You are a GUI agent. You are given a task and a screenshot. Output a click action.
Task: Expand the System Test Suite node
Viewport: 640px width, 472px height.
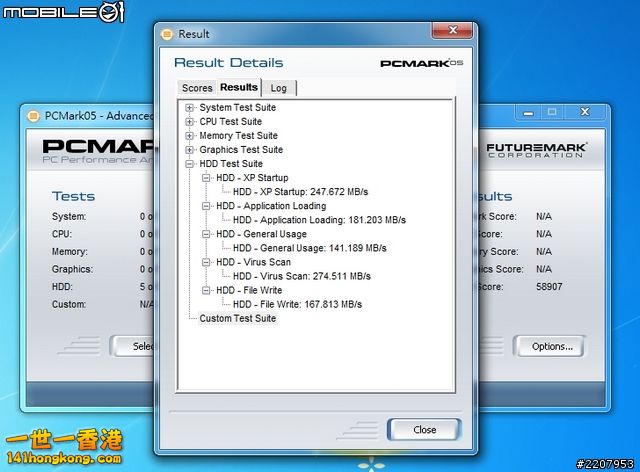[x=190, y=108]
